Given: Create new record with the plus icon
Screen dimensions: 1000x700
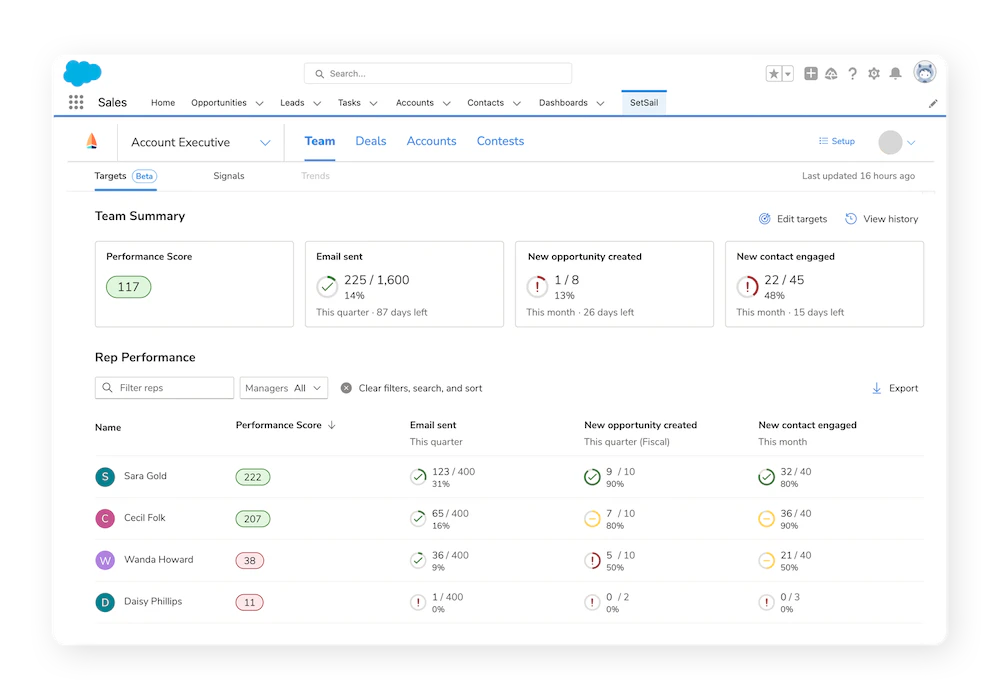Looking at the screenshot, I should 810,73.
